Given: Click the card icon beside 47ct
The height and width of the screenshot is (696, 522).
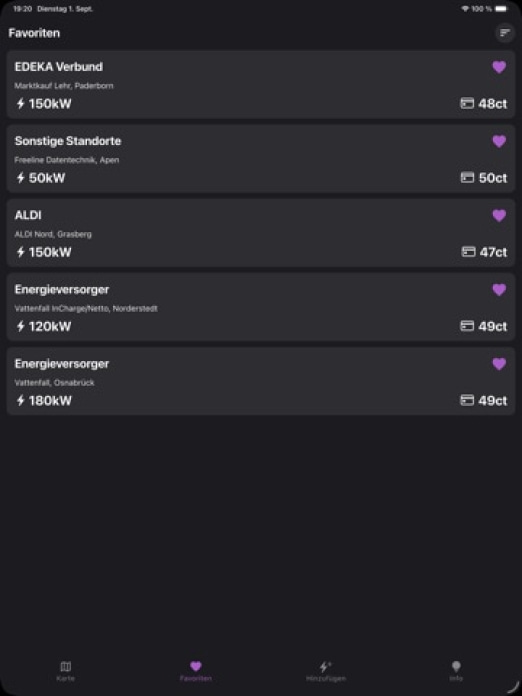Looking at the screenshot, I should pos(468,252).
